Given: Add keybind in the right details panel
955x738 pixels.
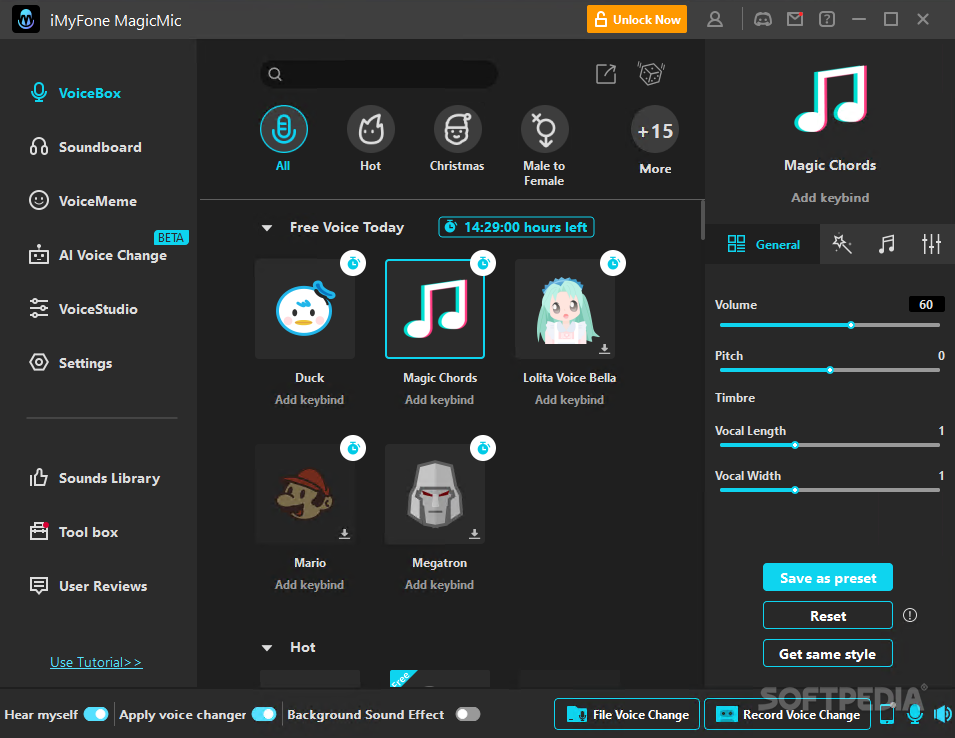Looking at the screenshot, I should [x=830, y=197].
